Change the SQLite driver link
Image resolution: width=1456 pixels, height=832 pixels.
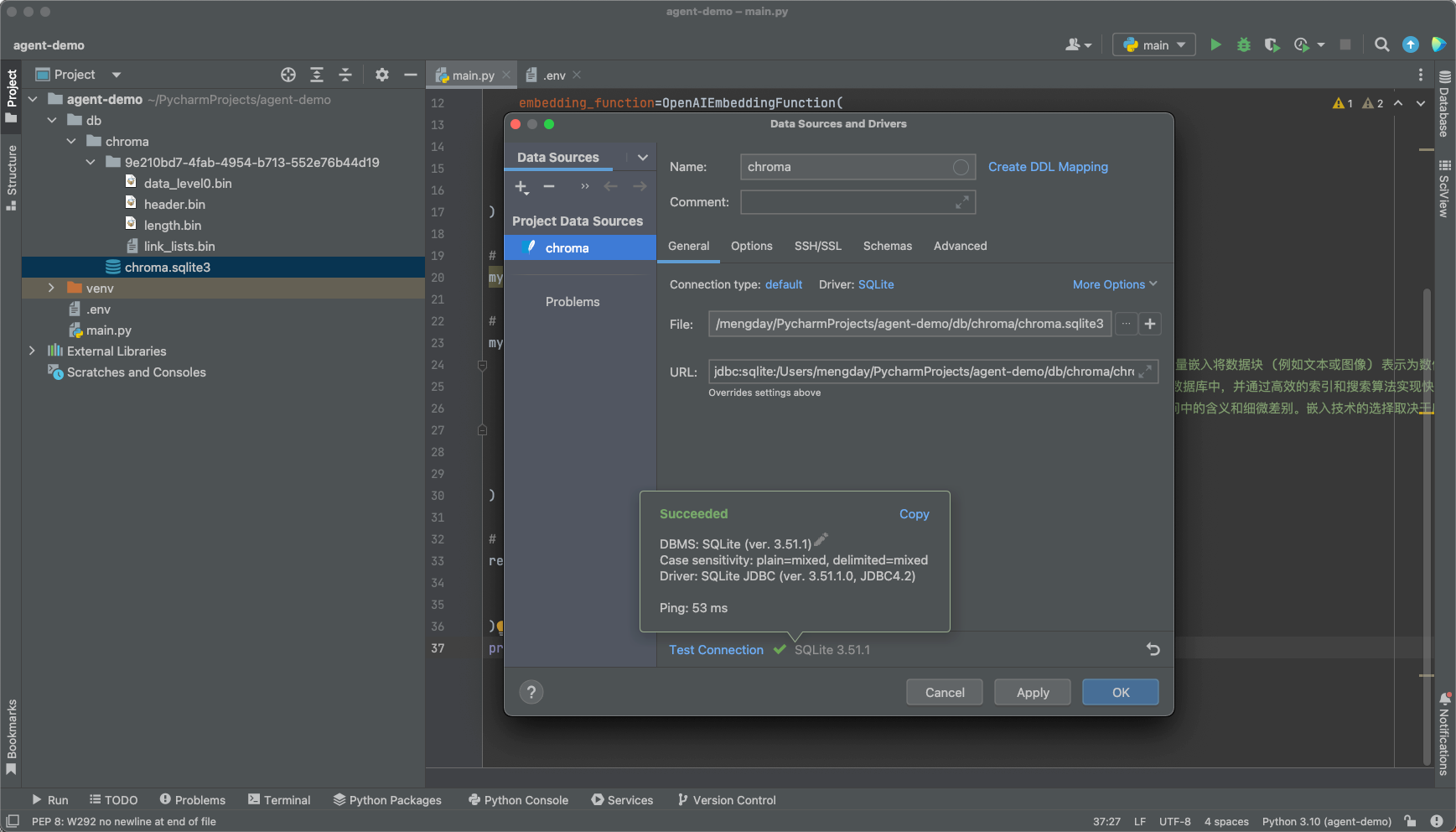pos(876,284)
